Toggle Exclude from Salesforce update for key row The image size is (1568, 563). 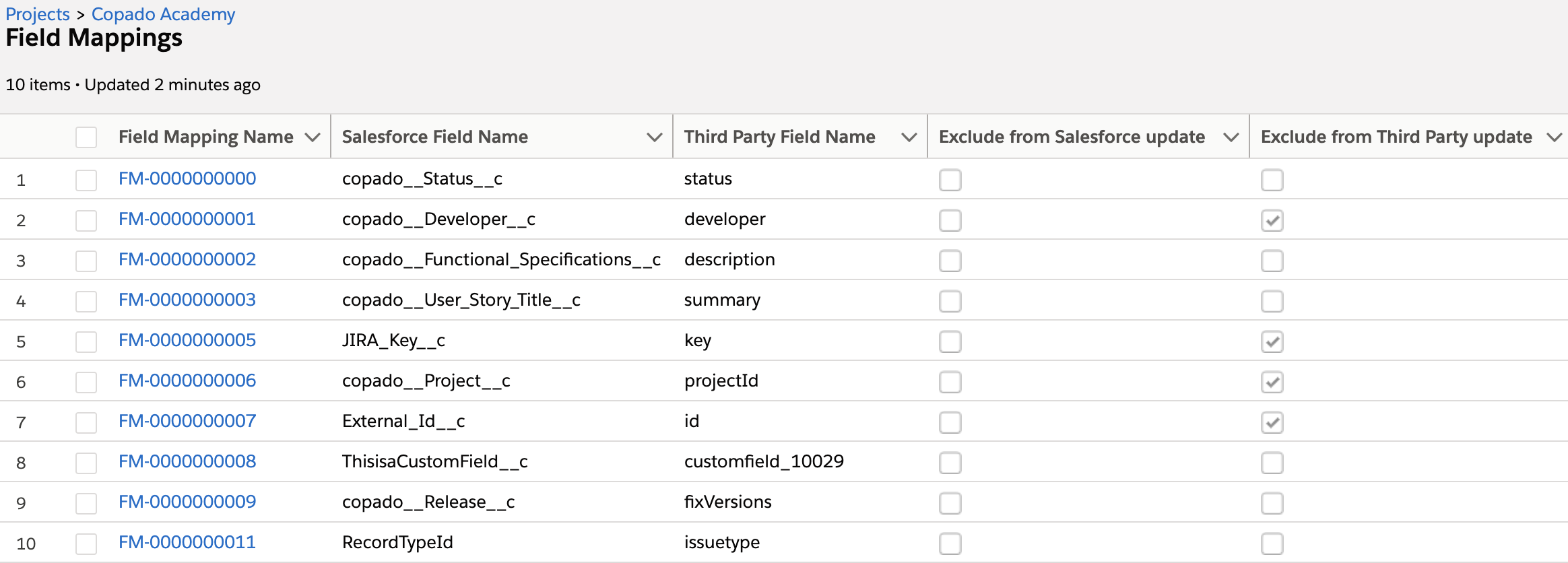click(x=950, y=341)
